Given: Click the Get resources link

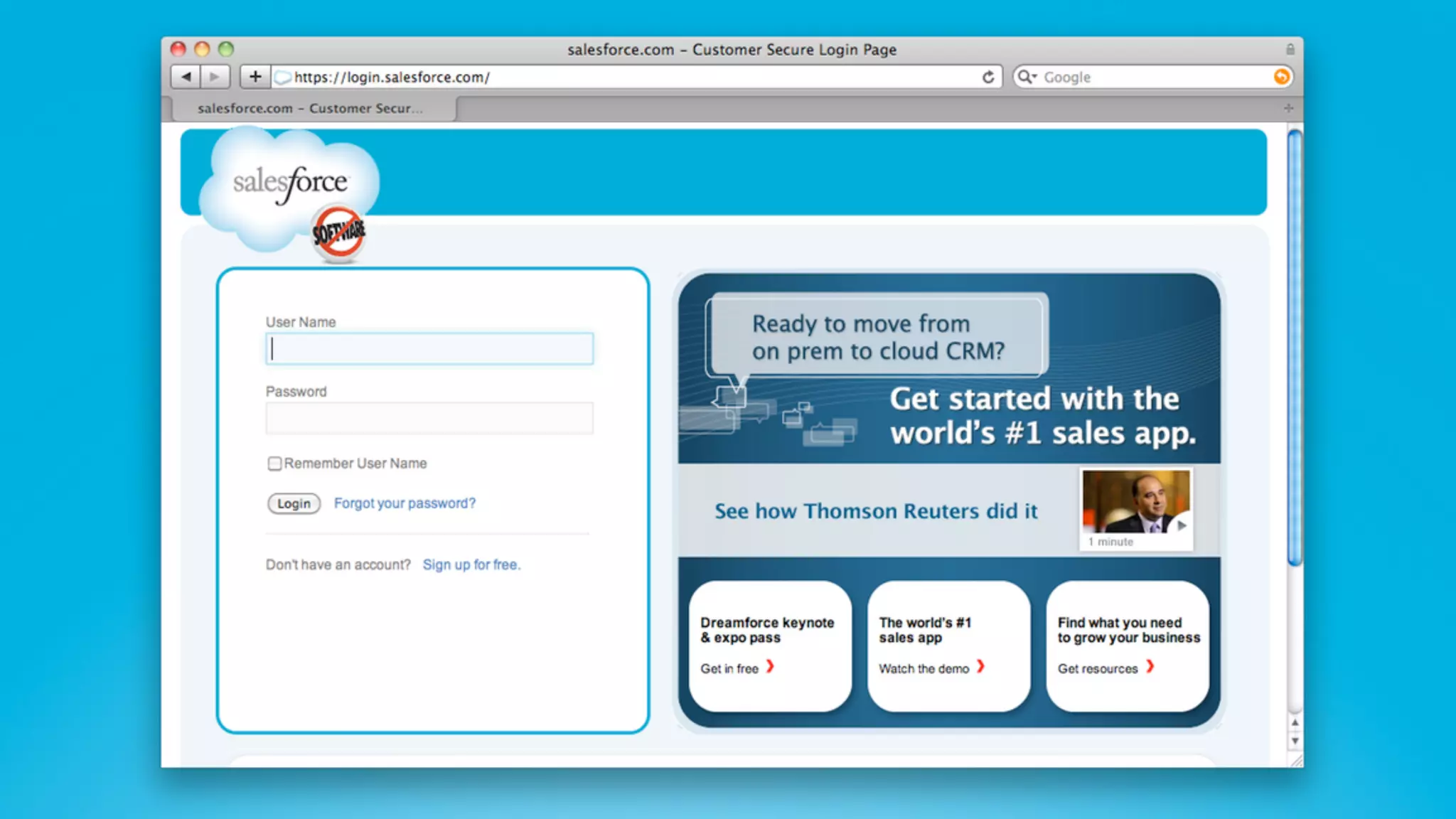Looking at the screenshot, I should pyautogui.click(x=1098, y=668).
